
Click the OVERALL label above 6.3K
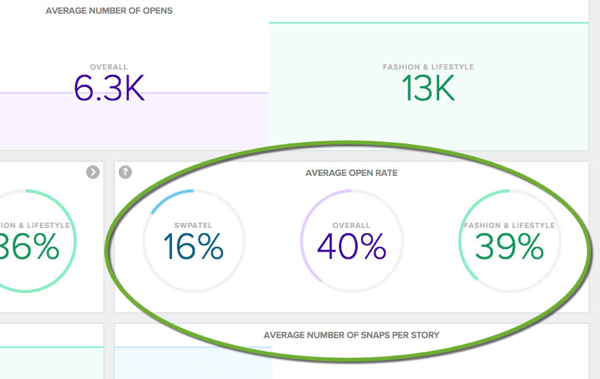coord(109,67)
